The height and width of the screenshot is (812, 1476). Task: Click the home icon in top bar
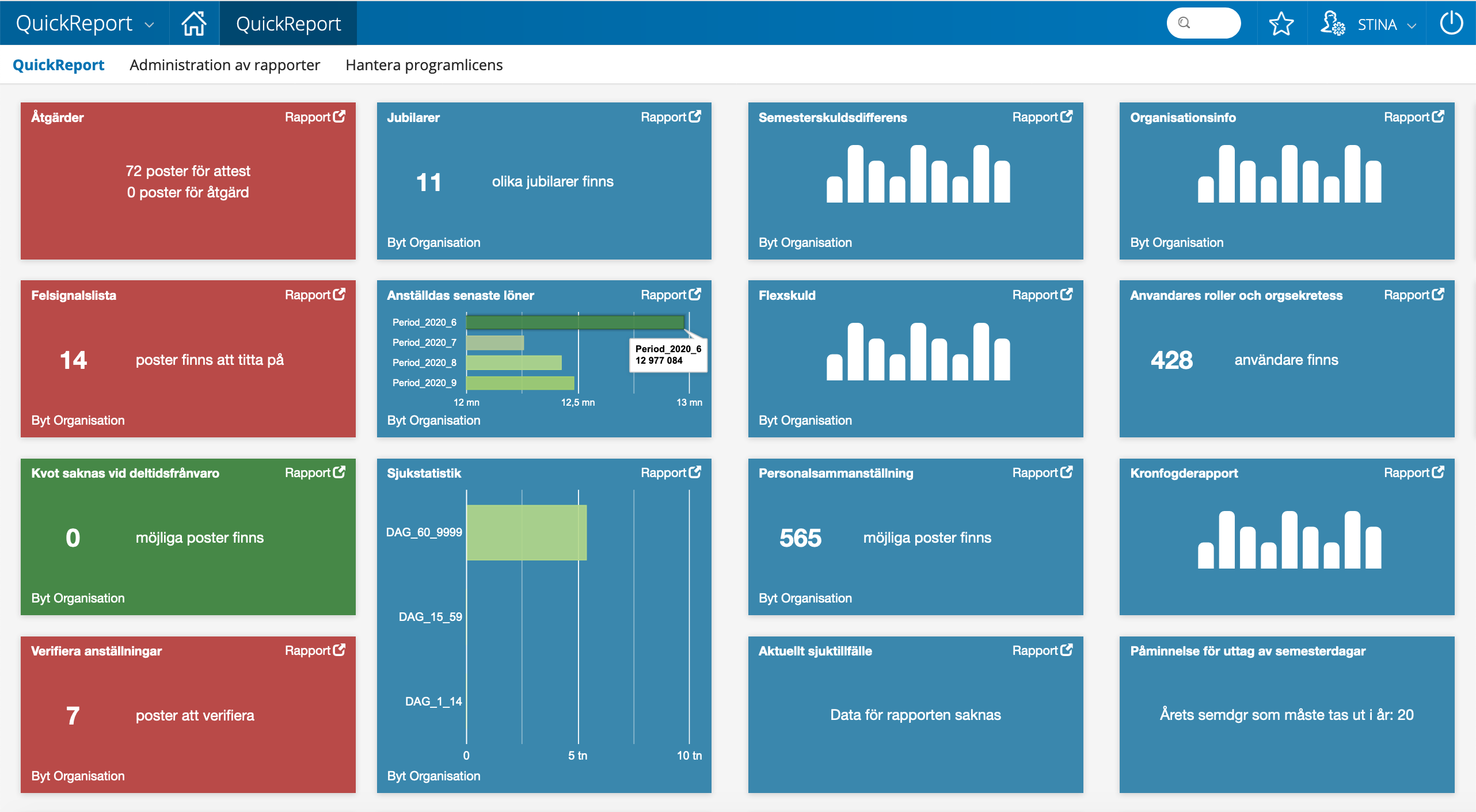tap(193, 23)
